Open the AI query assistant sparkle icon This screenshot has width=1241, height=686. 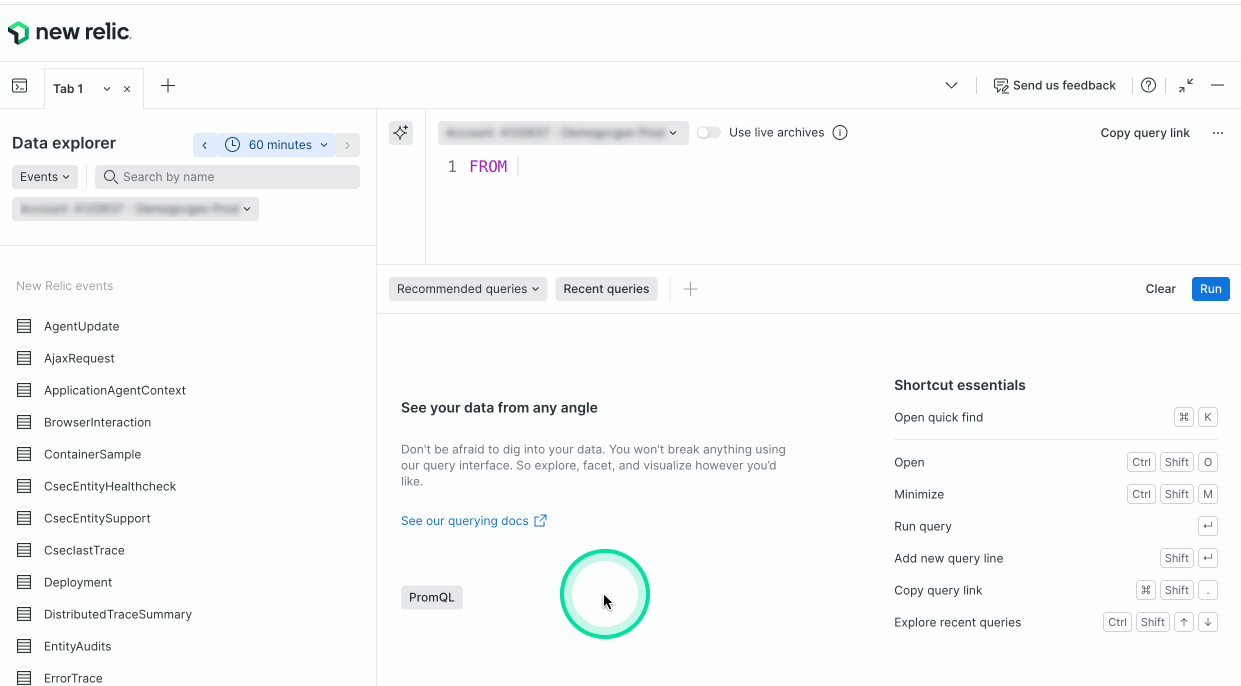coord(400,132)
